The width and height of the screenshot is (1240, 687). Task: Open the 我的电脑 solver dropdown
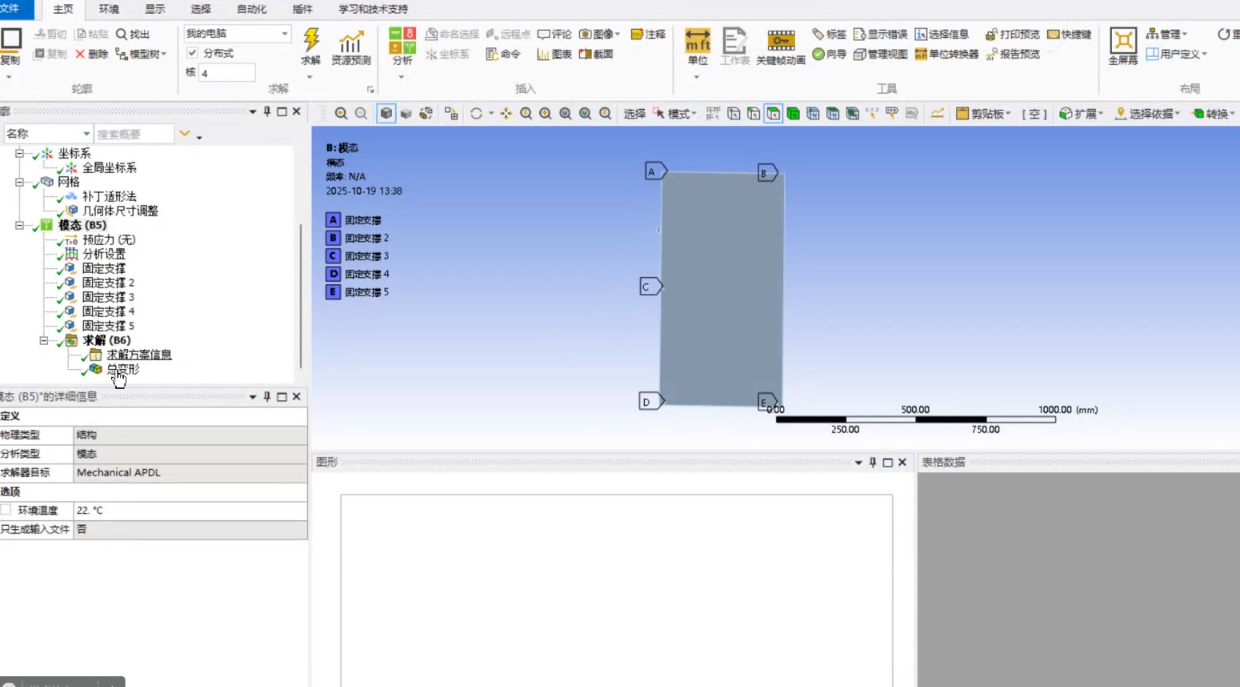(x=285, y=34)
